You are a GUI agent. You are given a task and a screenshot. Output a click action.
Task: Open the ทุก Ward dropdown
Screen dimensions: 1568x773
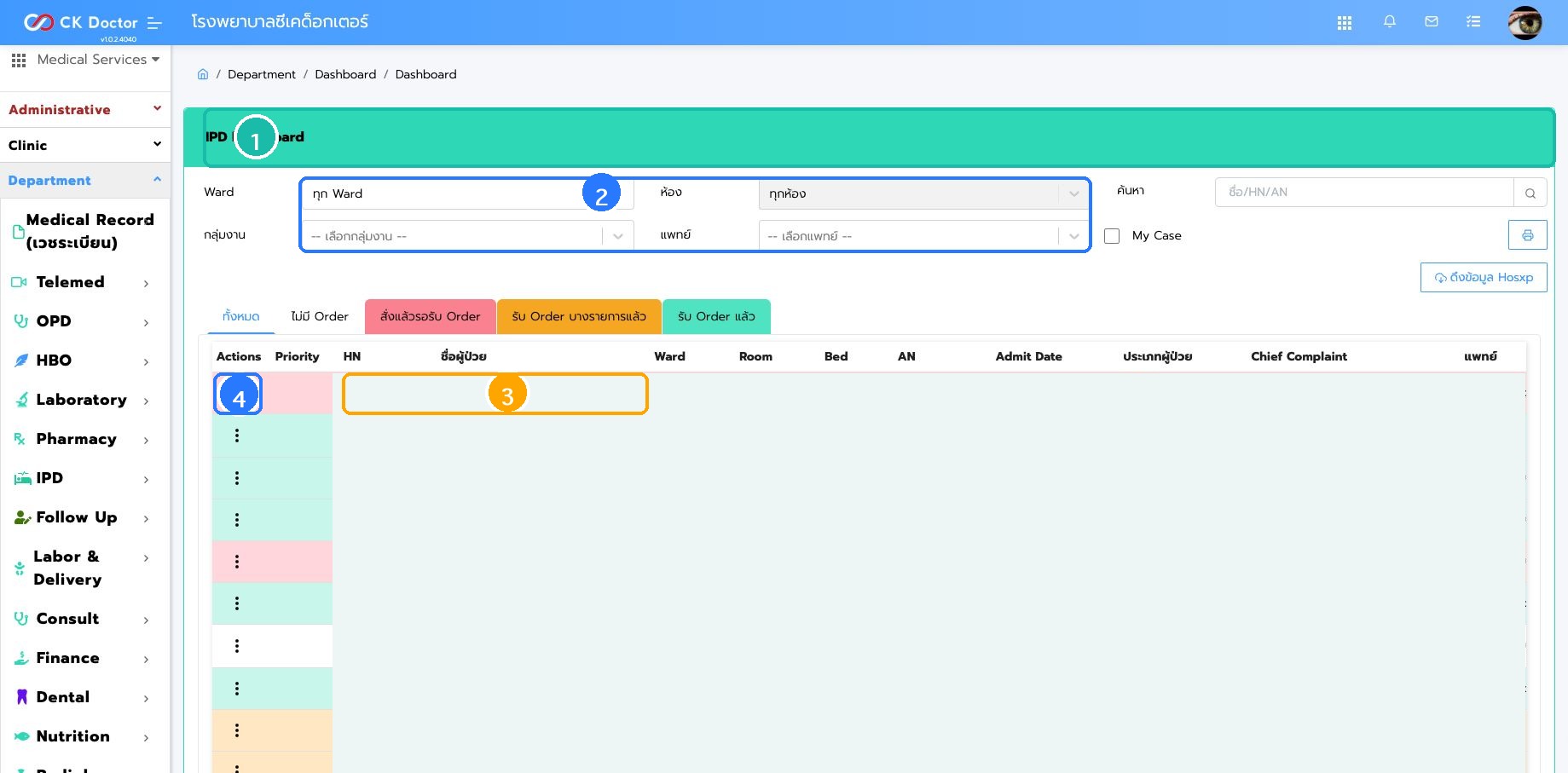(466, 193)
